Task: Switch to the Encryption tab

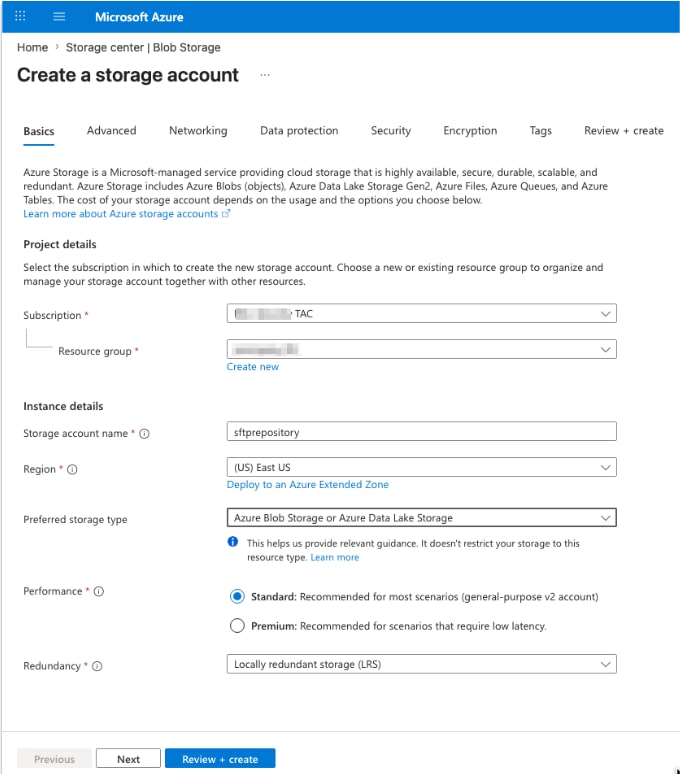Action: point(470,131)
